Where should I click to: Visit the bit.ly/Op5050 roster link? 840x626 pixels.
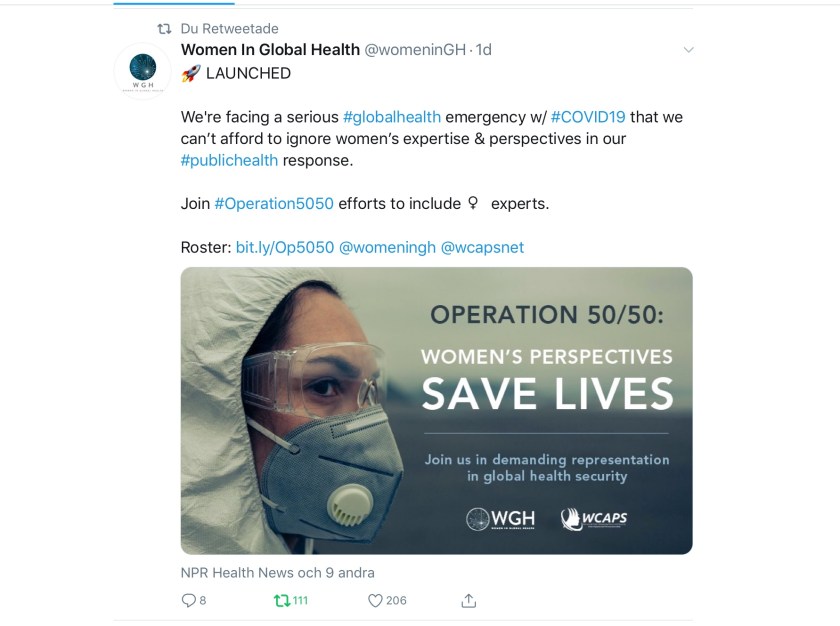(285, 247)
